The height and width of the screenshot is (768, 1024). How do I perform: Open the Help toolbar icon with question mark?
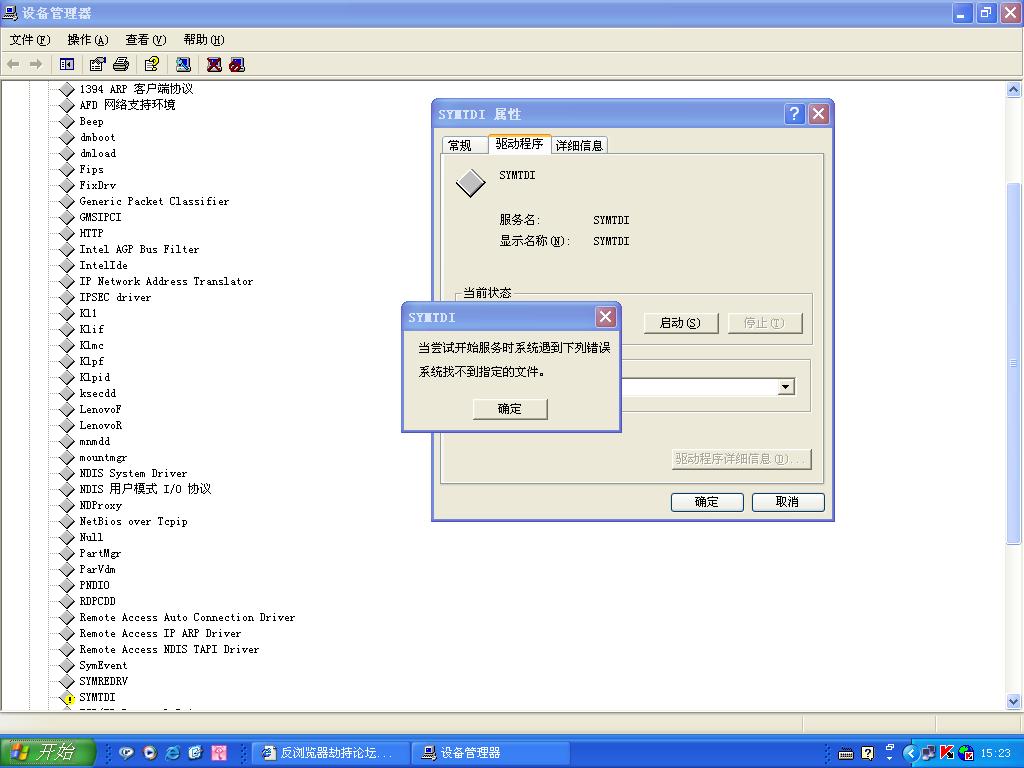[152, 64]
